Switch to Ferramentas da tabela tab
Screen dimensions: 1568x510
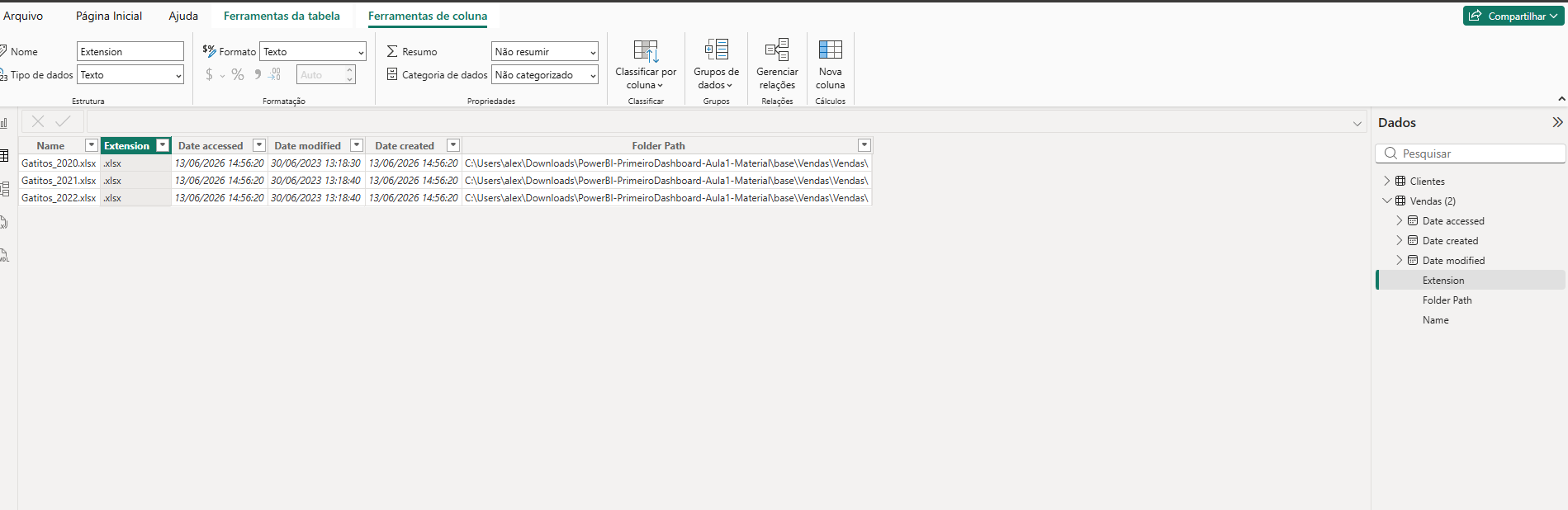(282, 16)
